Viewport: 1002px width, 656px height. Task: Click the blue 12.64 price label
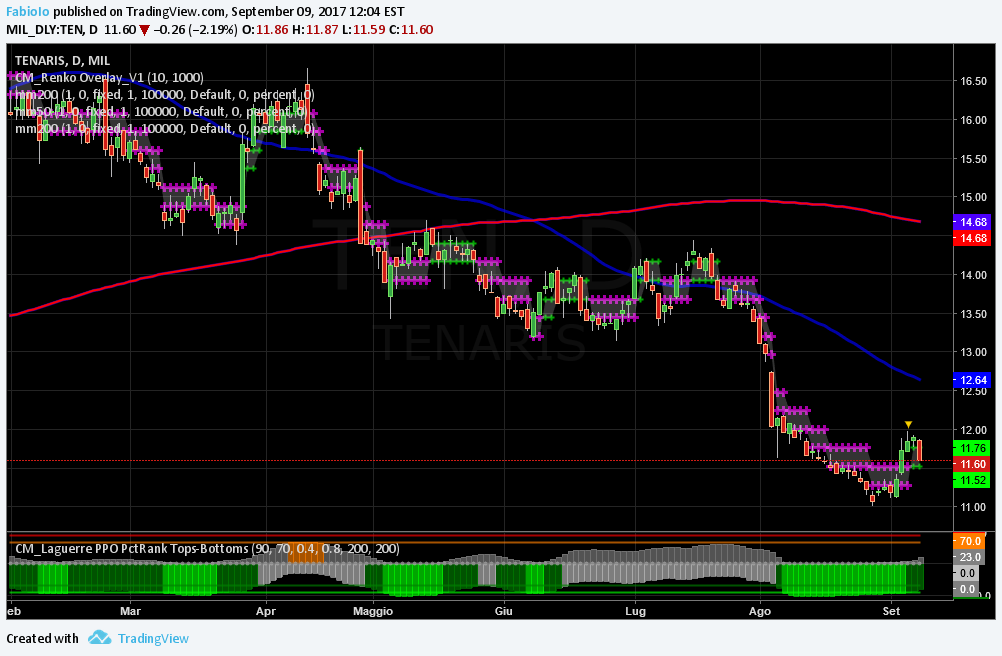point(972,380)
